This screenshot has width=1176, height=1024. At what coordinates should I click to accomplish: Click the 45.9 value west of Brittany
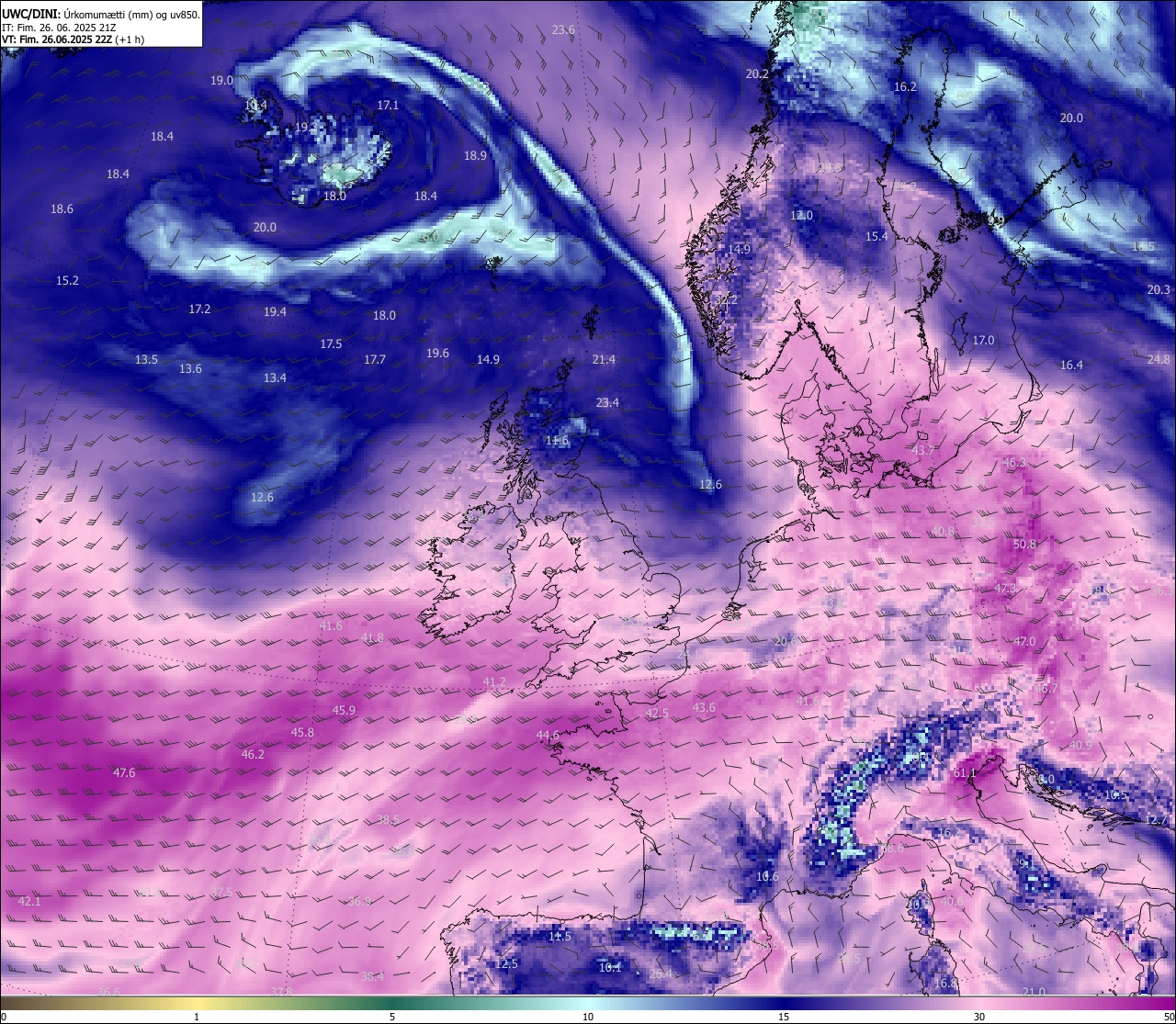(344, 711)
